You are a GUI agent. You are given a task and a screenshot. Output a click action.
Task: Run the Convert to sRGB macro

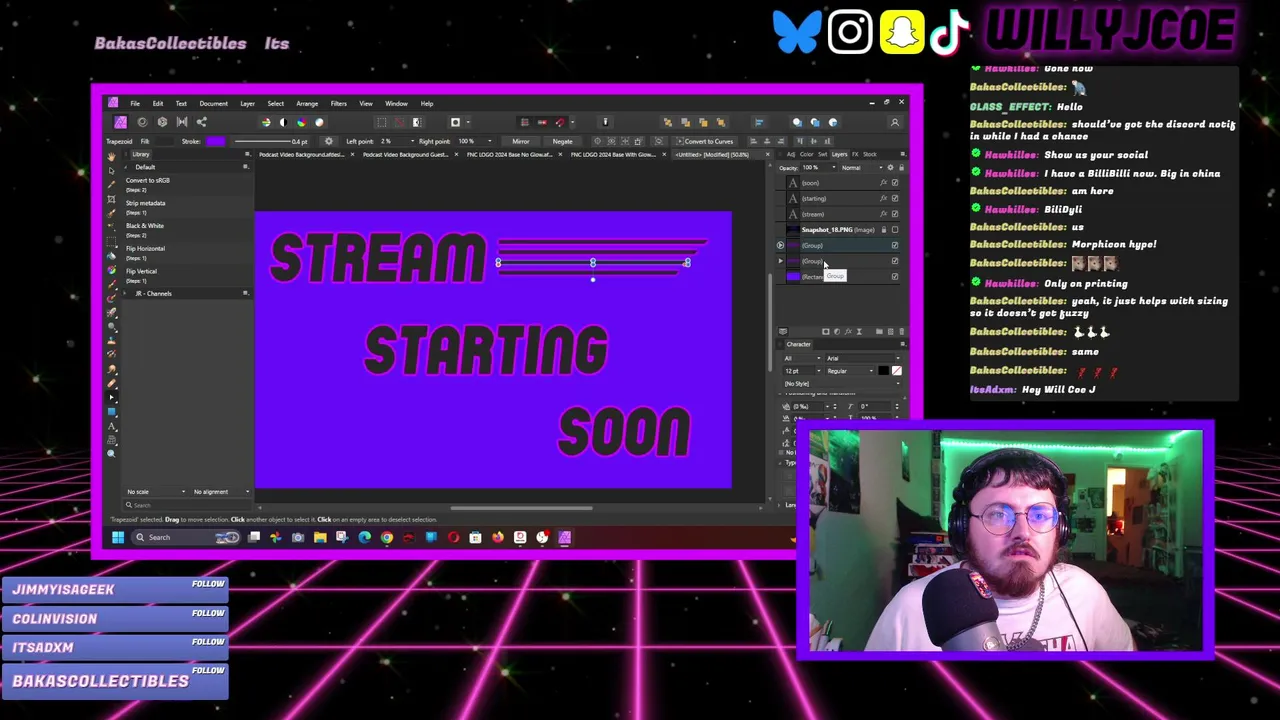click(x=147, y=181)
